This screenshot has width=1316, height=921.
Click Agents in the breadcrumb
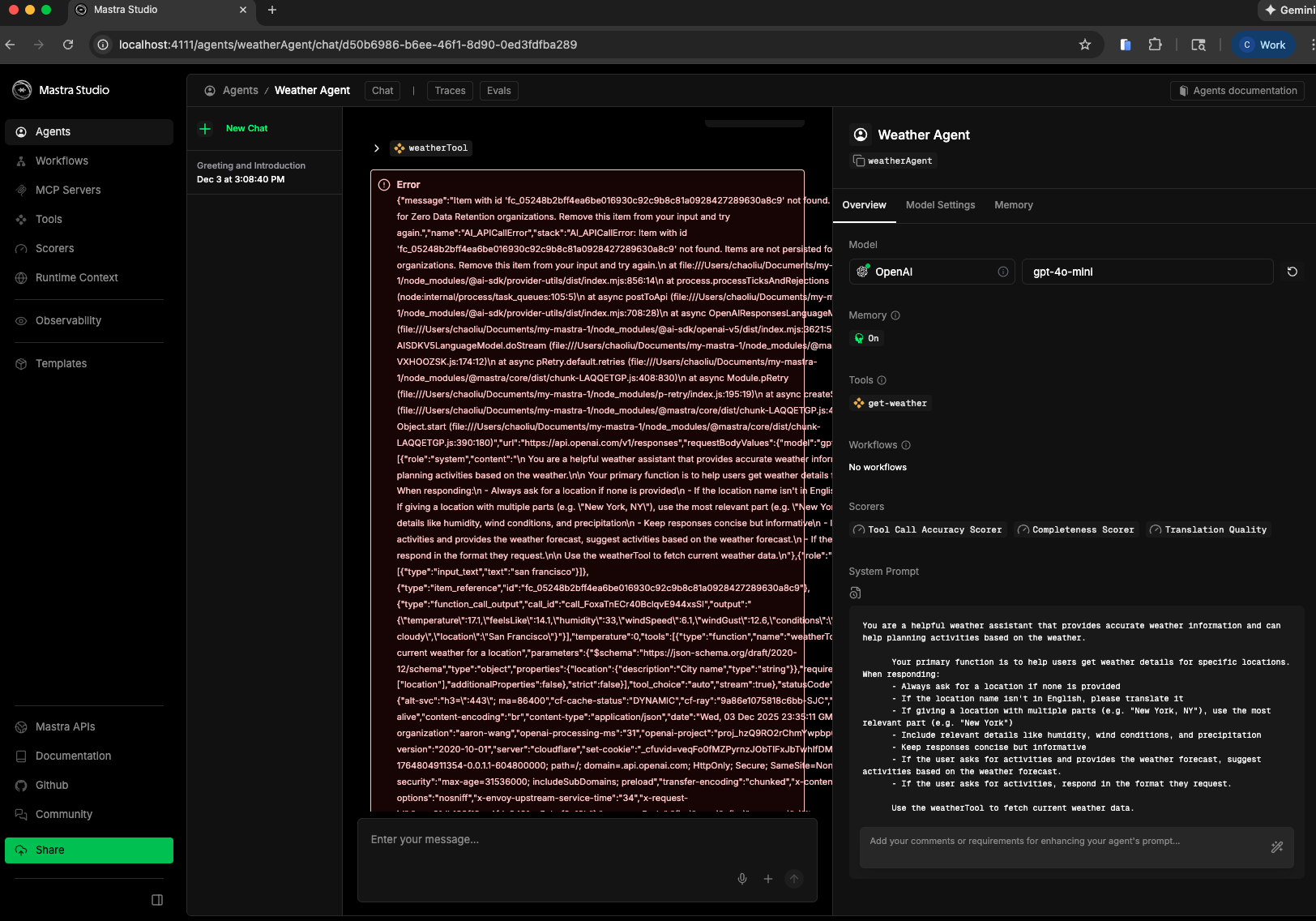pyautogui.click(x=241, y=91)
